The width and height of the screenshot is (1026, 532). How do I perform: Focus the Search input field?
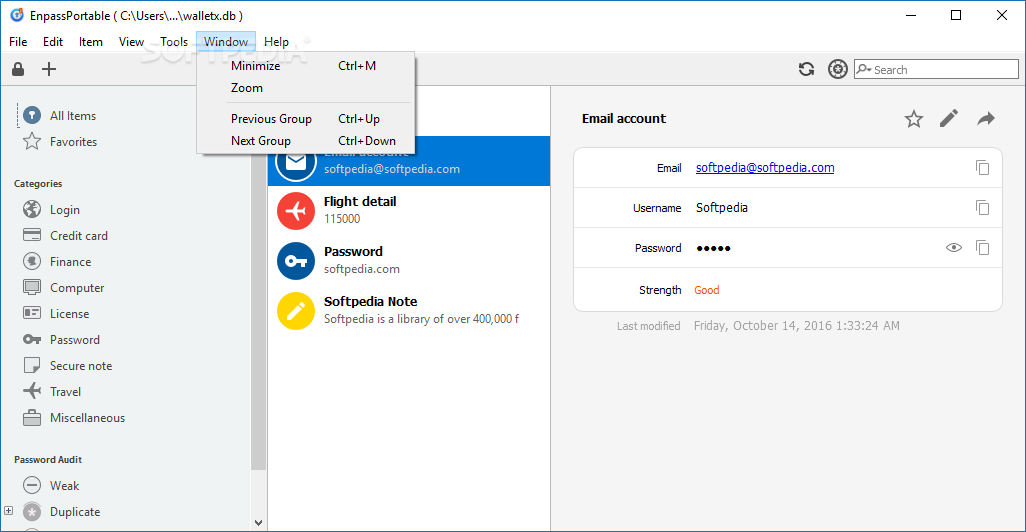pyautogui.click(x=936, y=69)
